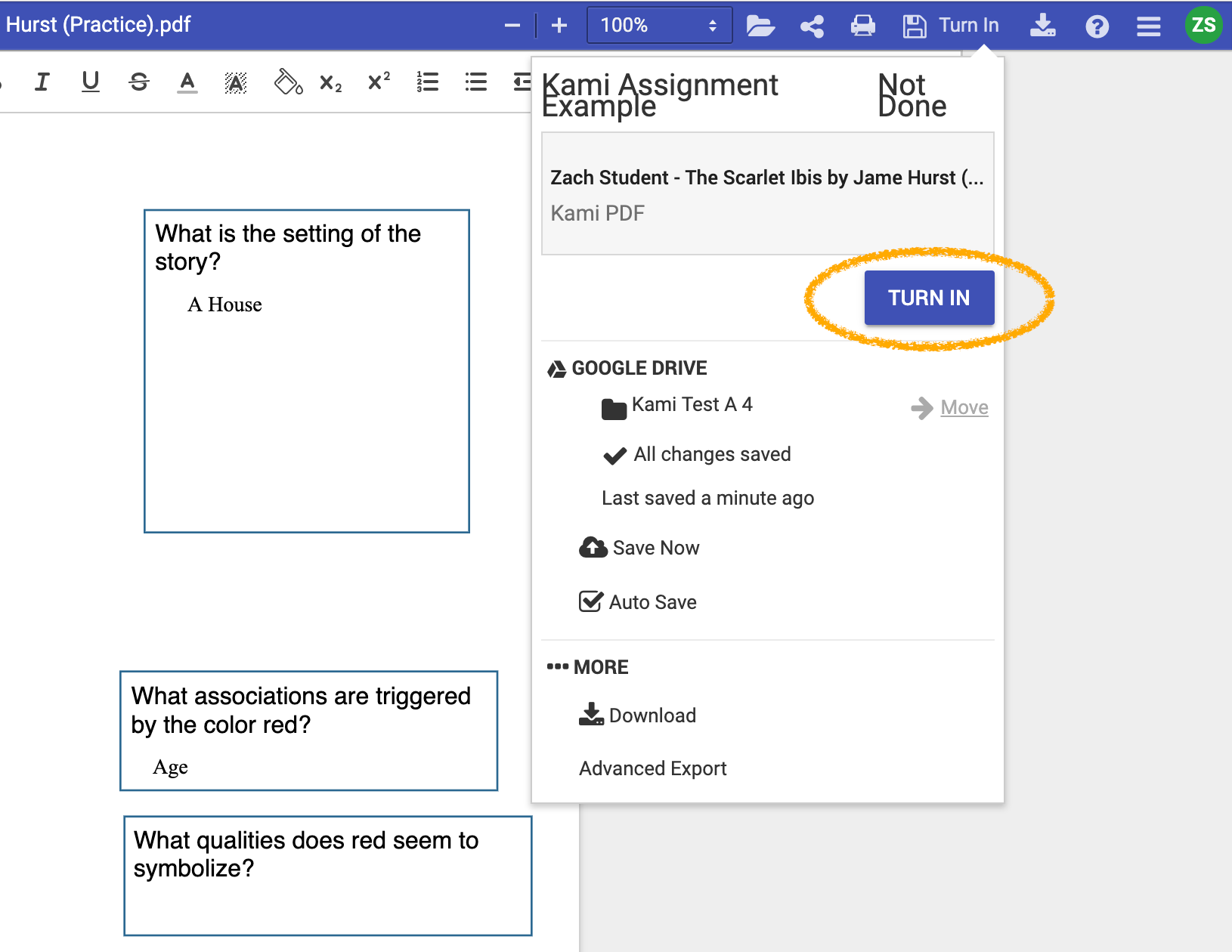Zoom in with the plus button
1232x952 pixels.
click(x=559, y=26)
